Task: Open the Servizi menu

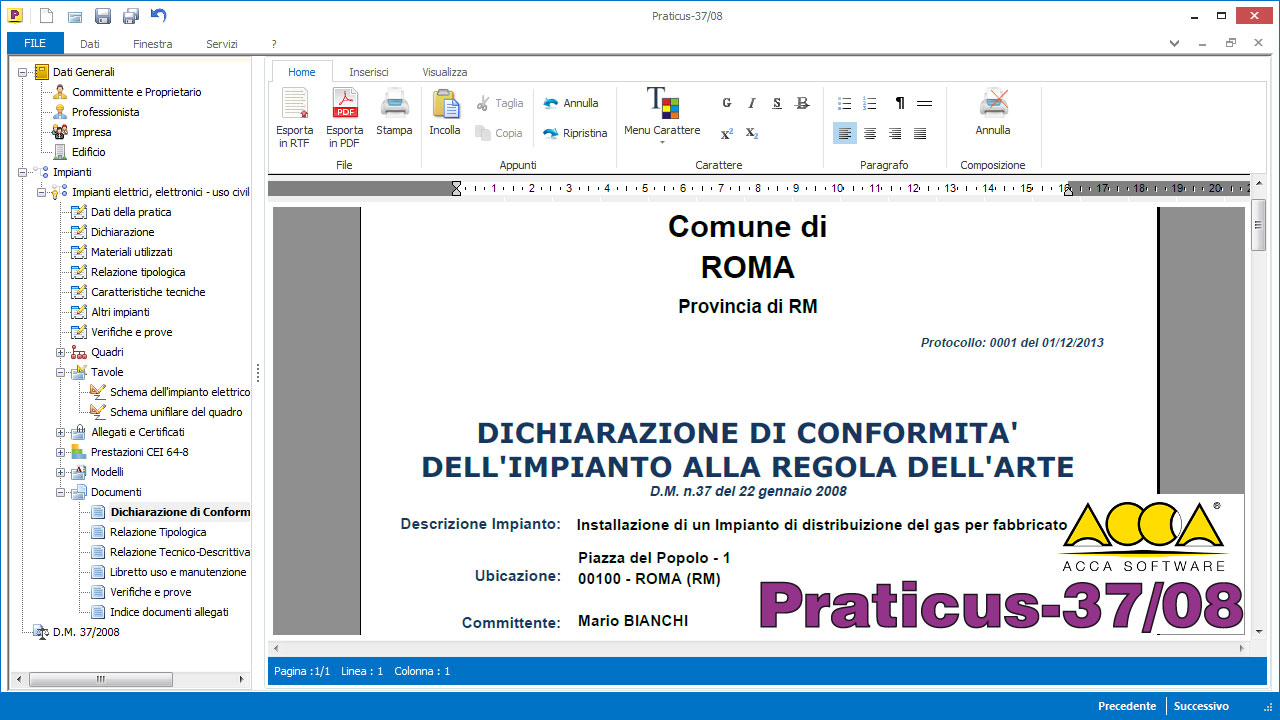Action: 222,44
